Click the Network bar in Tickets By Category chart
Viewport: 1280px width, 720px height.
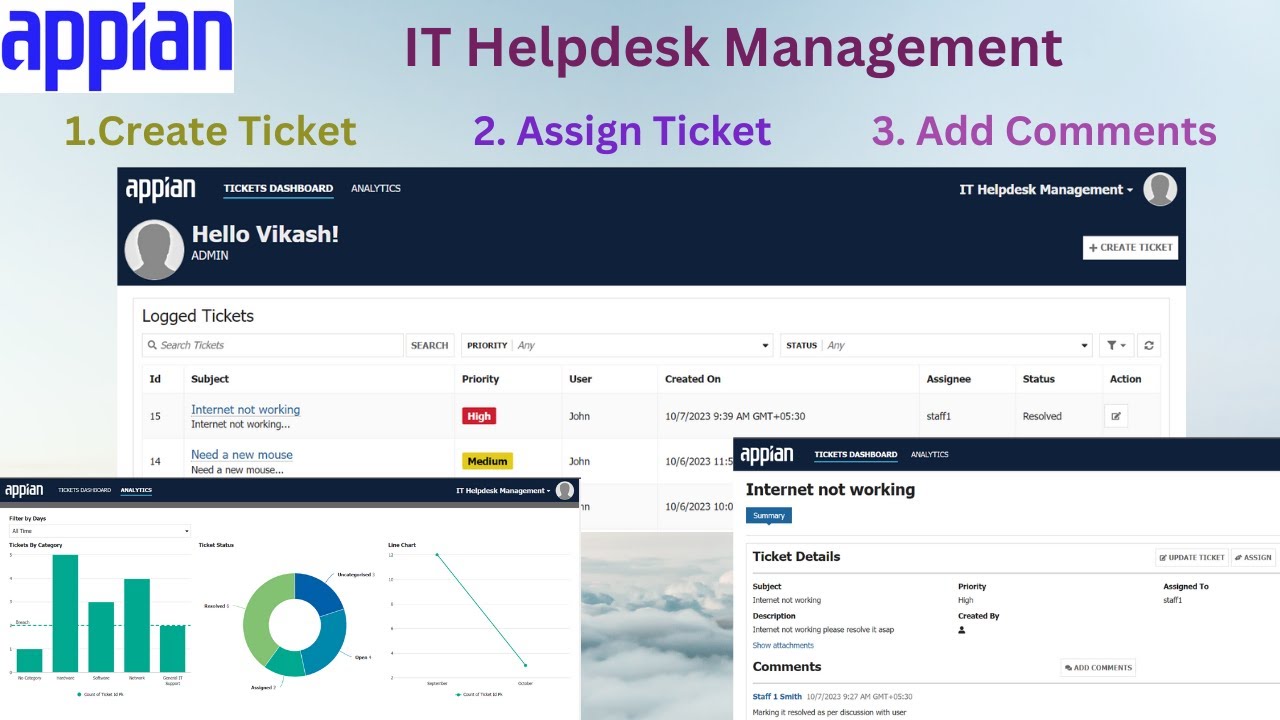(x=137, y=625)
